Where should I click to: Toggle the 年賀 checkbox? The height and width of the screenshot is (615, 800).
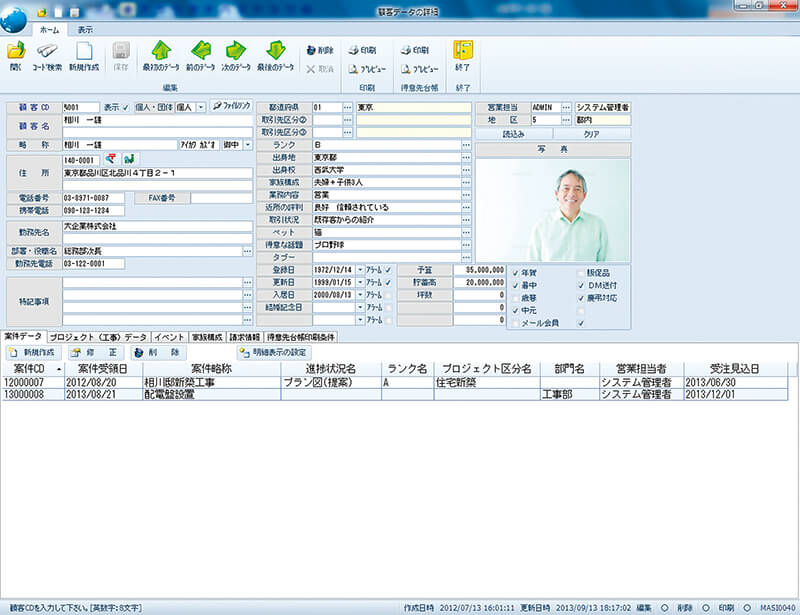(x=515, y=272)
